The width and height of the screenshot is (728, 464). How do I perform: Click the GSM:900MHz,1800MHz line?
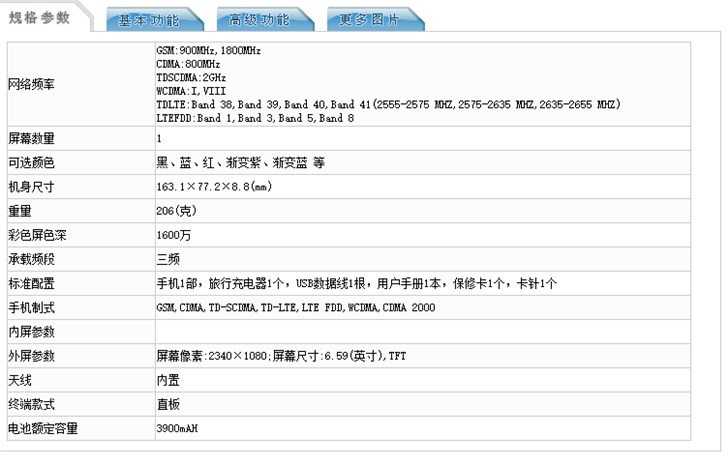208,50
